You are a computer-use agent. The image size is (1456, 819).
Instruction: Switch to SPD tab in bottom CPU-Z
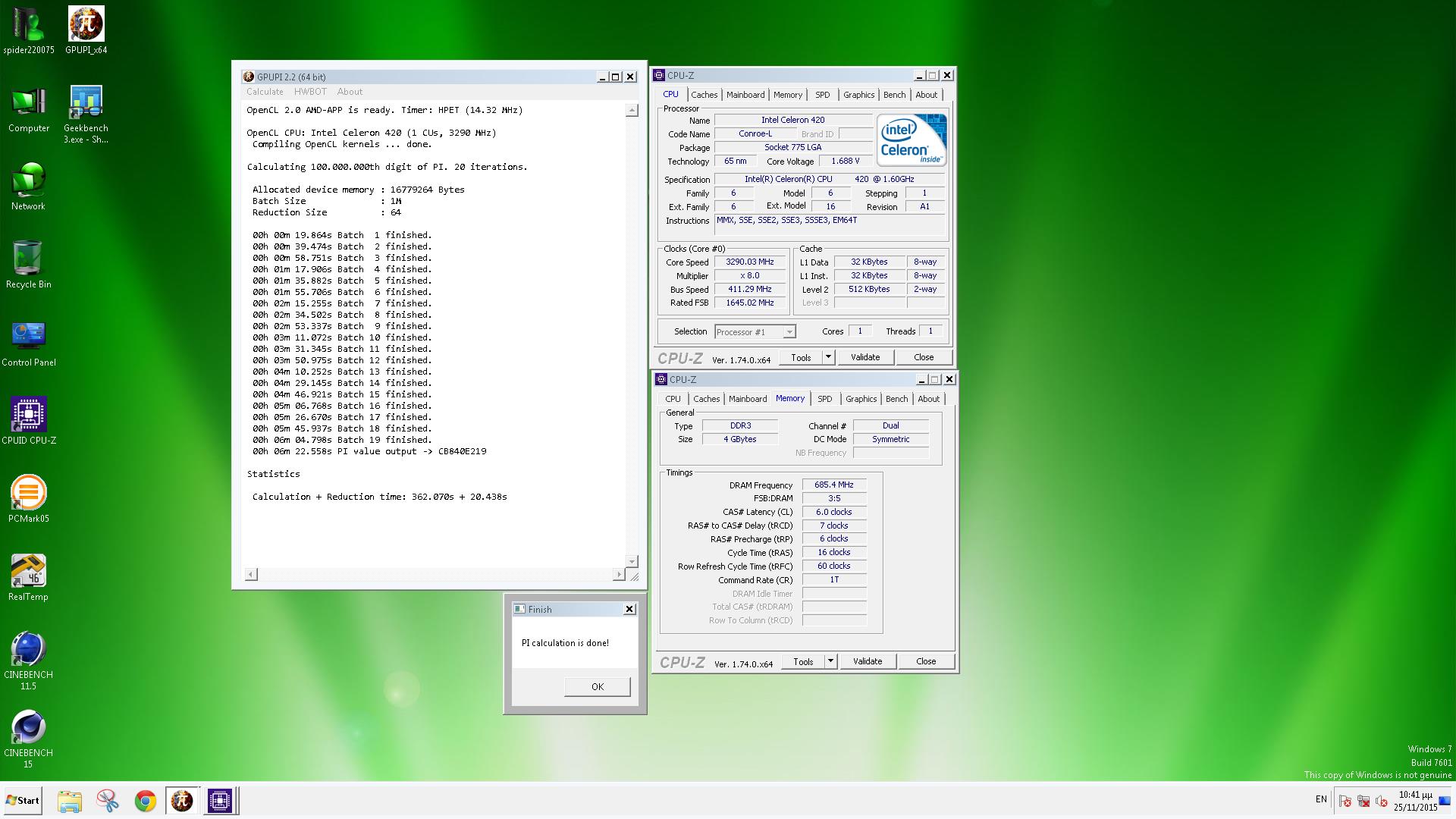pos(825,399)
